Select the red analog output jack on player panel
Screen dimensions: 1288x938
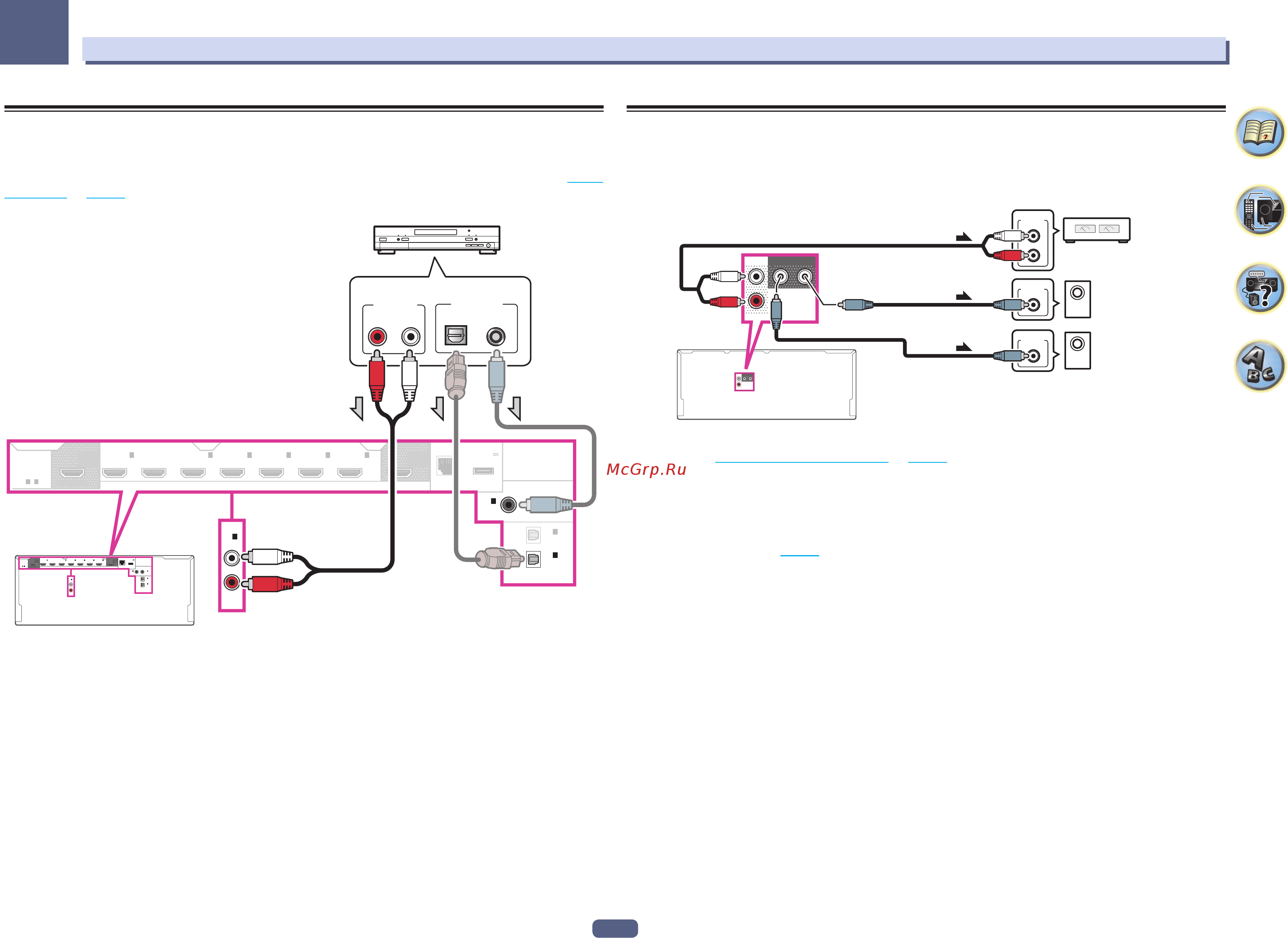tap(377, 337)
